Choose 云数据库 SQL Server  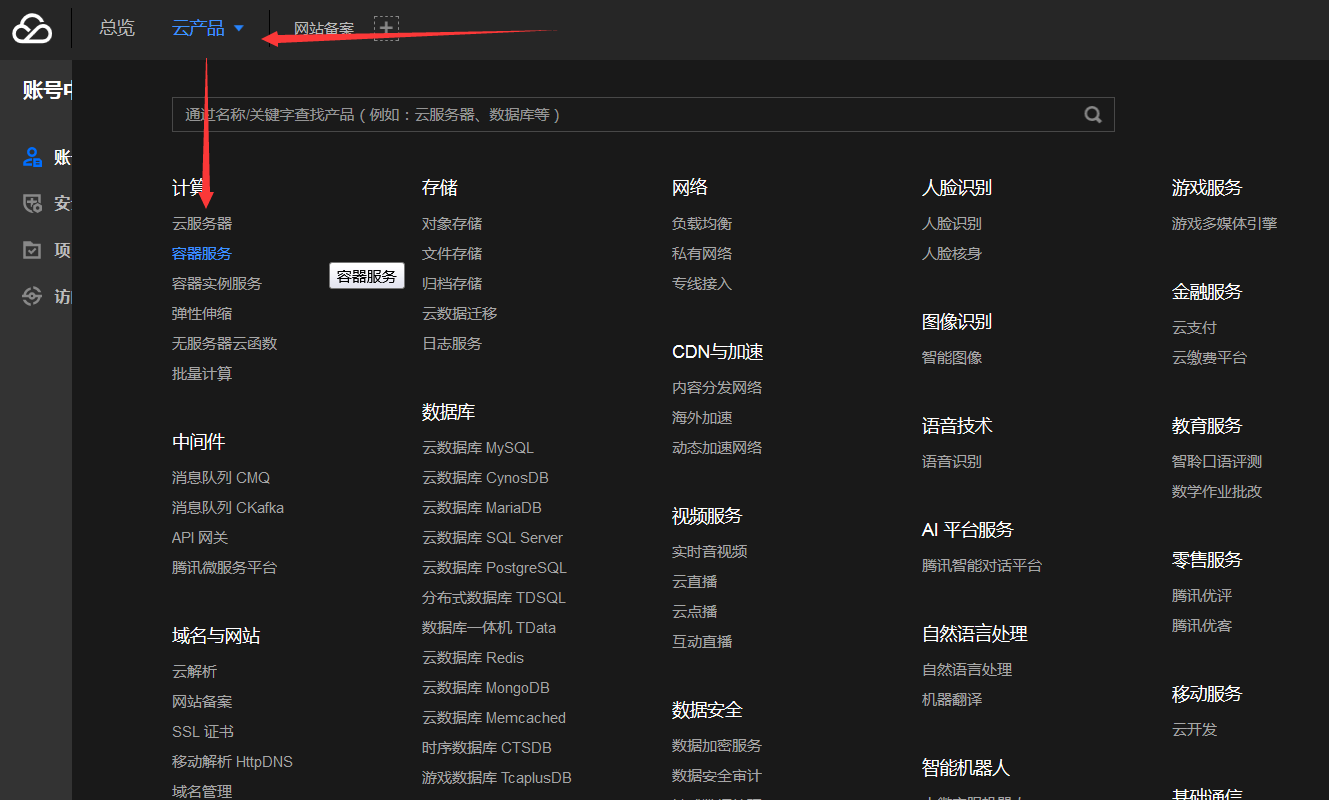pyautogui.click(x=492, y=537)
